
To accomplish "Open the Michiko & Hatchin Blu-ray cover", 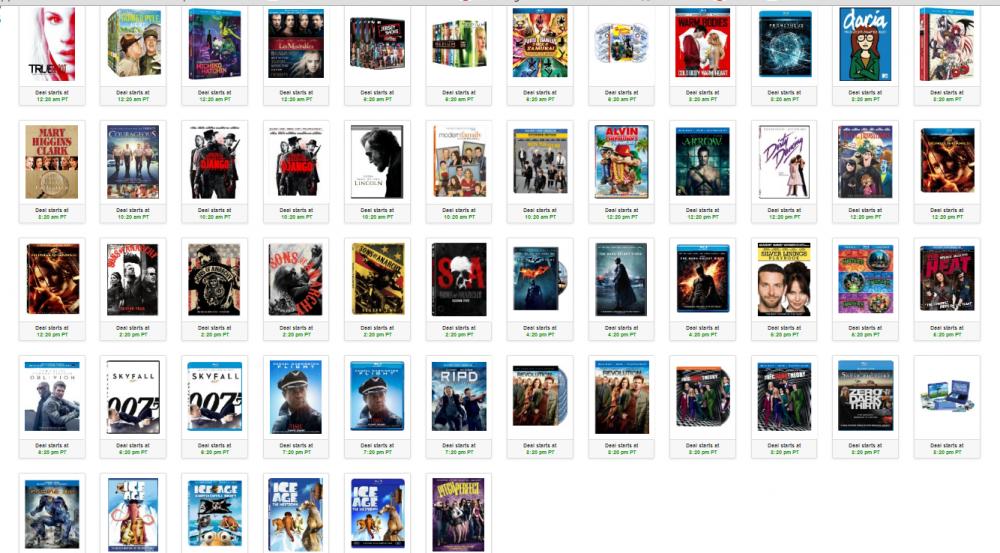I will 215,44.
